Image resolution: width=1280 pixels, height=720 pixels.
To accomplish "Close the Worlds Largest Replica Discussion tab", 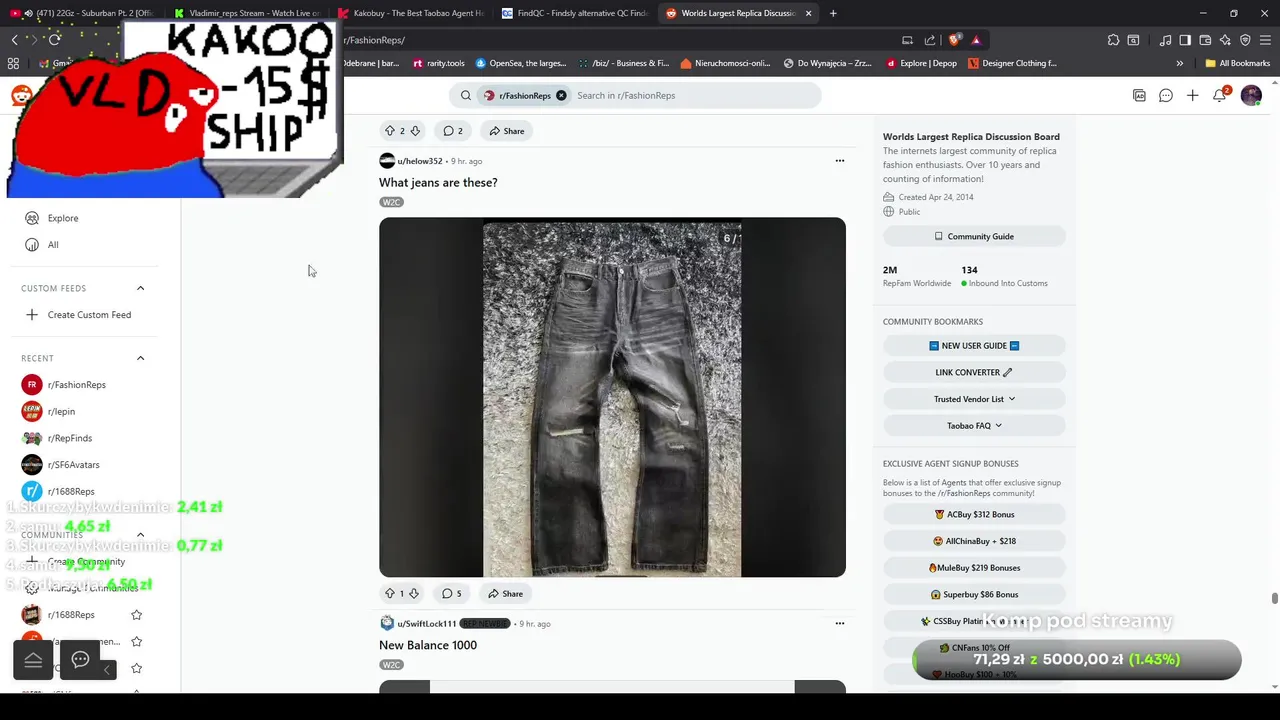I will 808,13.
